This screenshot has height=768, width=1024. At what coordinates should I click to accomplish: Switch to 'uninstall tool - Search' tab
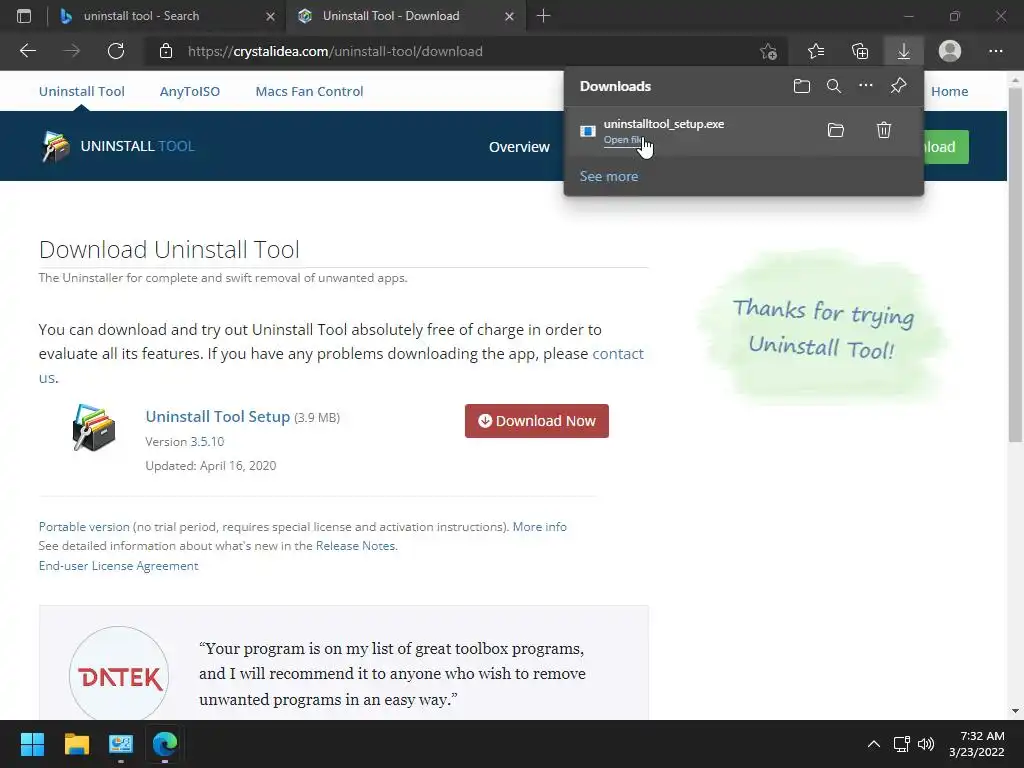tap(165, 16)
